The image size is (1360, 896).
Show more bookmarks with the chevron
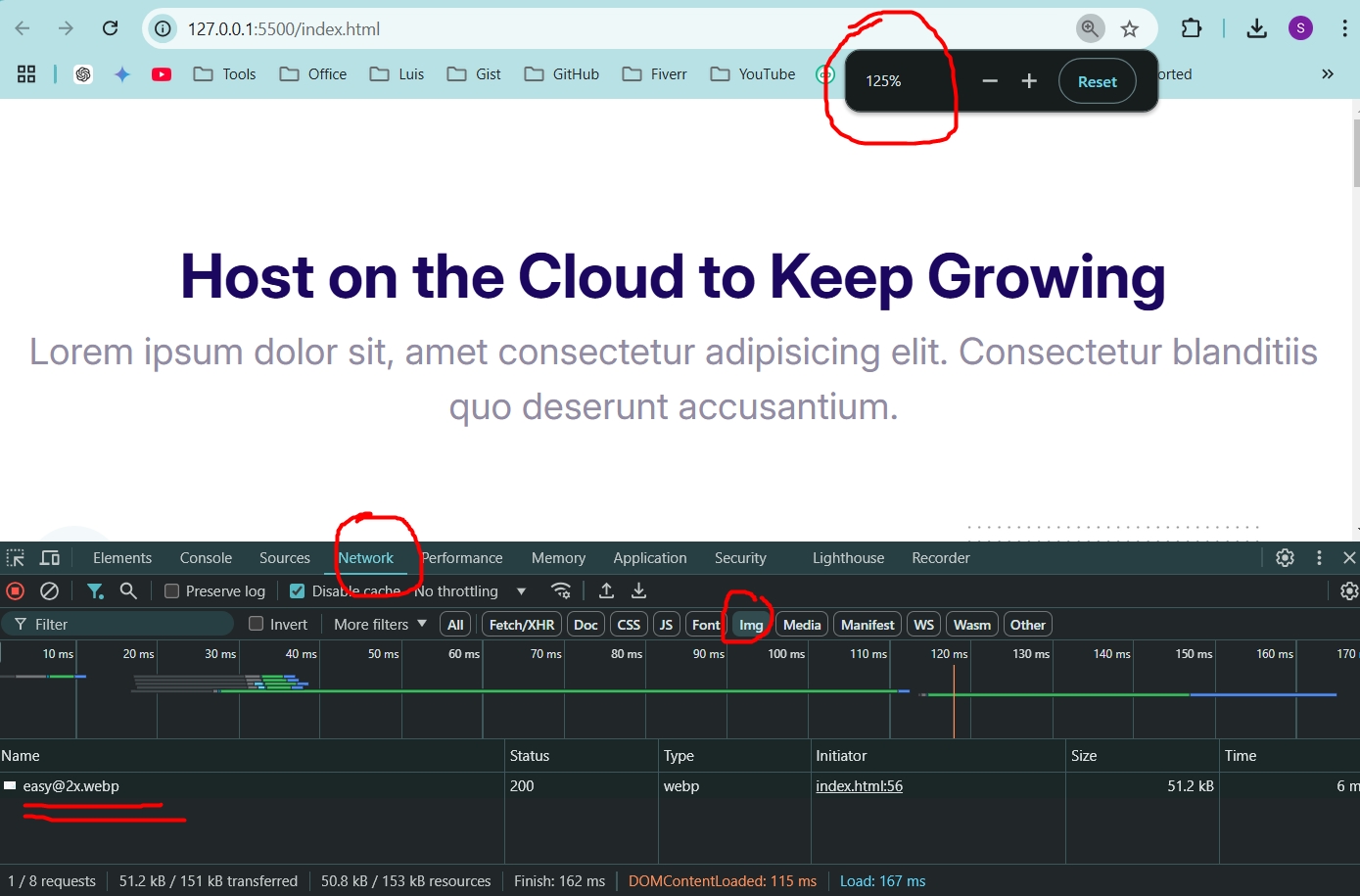click(1328, 74)
